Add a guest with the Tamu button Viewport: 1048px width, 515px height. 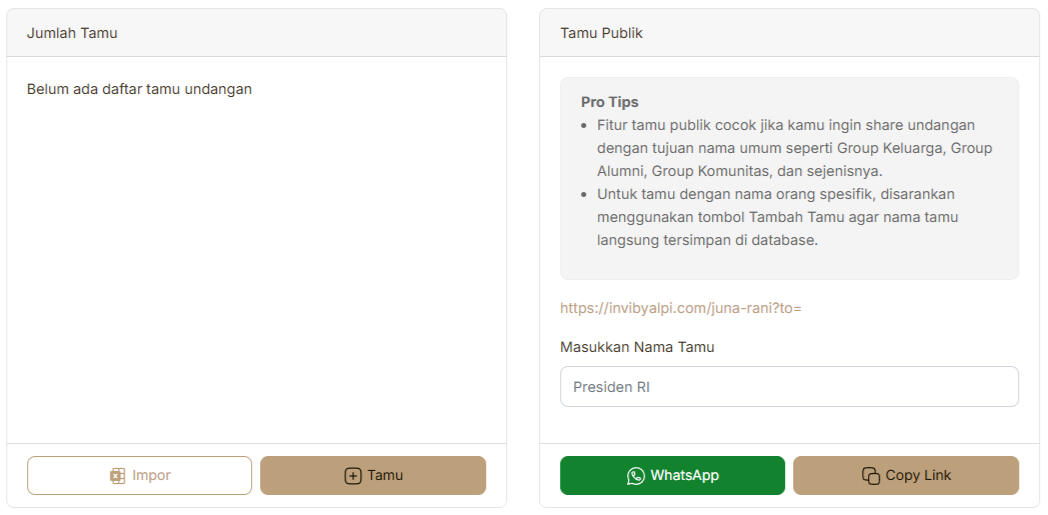click(x=373, y=476)
